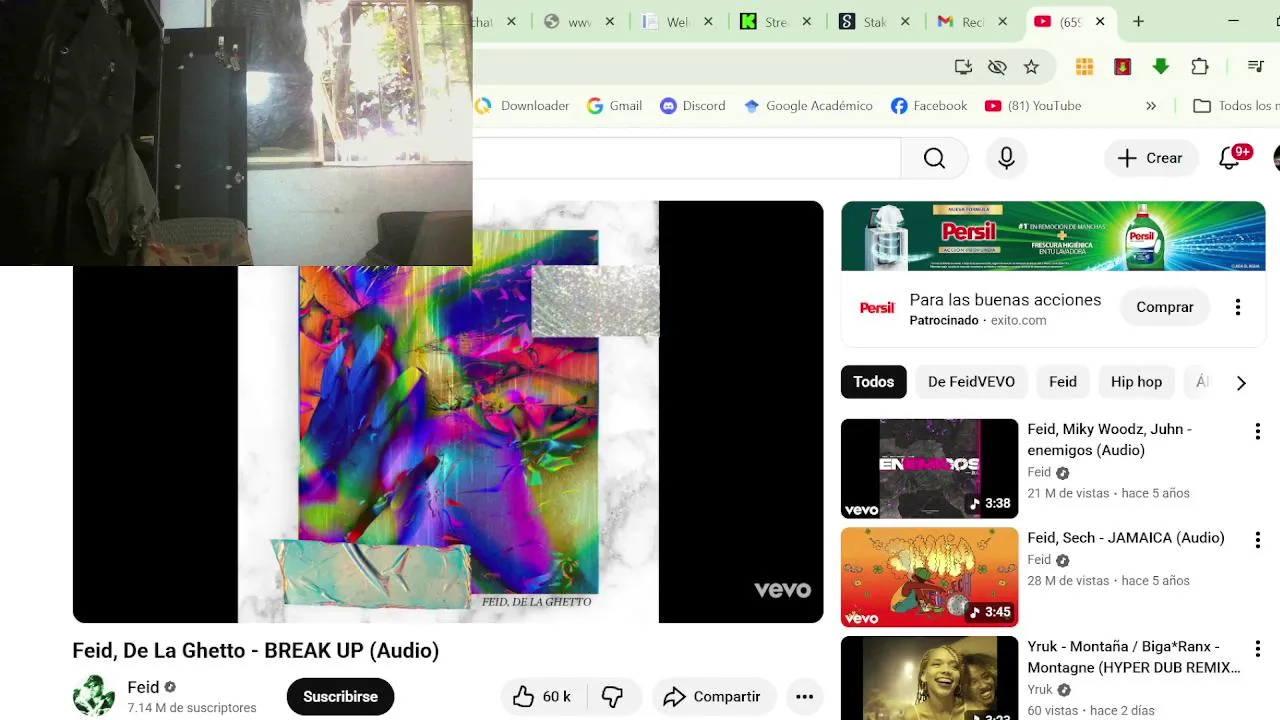This screenshot has width=1280, height=720.
Task: Click the green download arrow extension
Action: click(1160, 67)
